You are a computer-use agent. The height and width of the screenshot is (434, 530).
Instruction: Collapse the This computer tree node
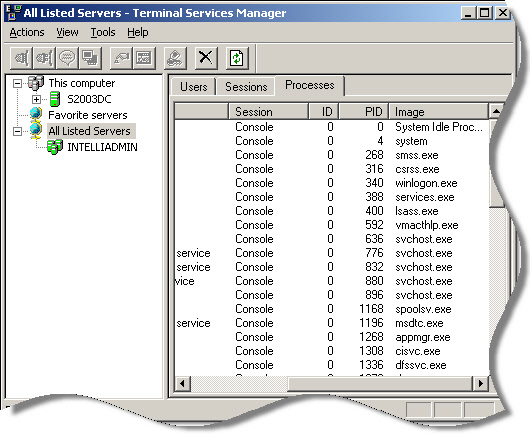point(17,83)
